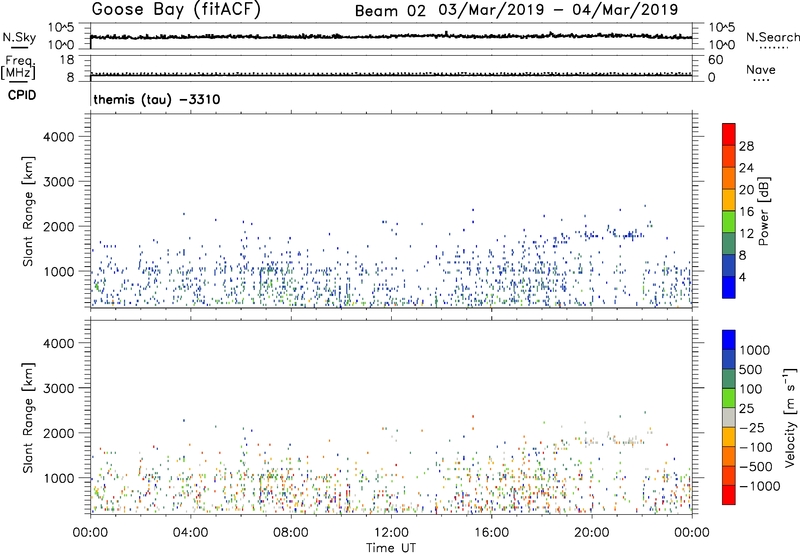The height and width of the screenshot is (554, 800).
Task: Click 'Slant Range [km]' label of the velocity panel
Action: pyautogui.click(x=28, y=417)
